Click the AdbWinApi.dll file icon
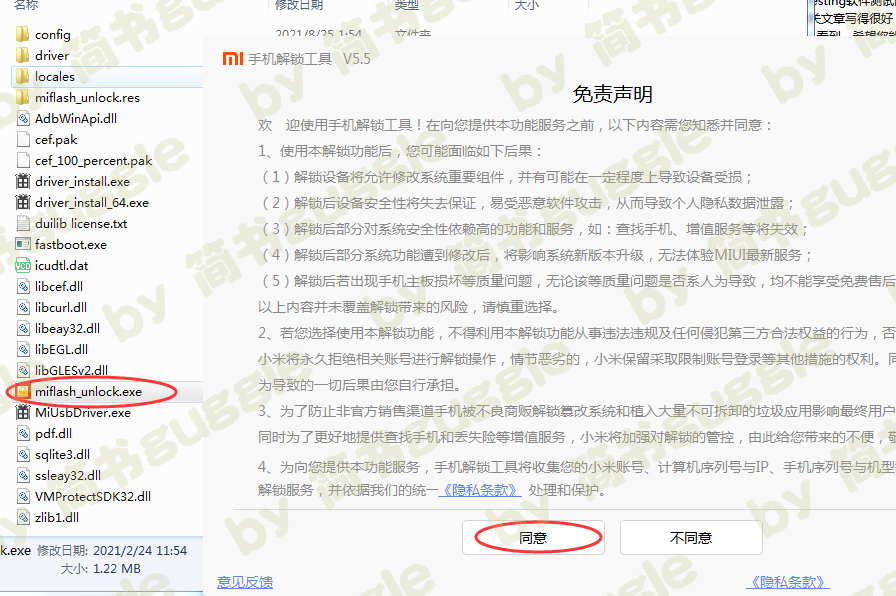 click(x=23, y=119)
